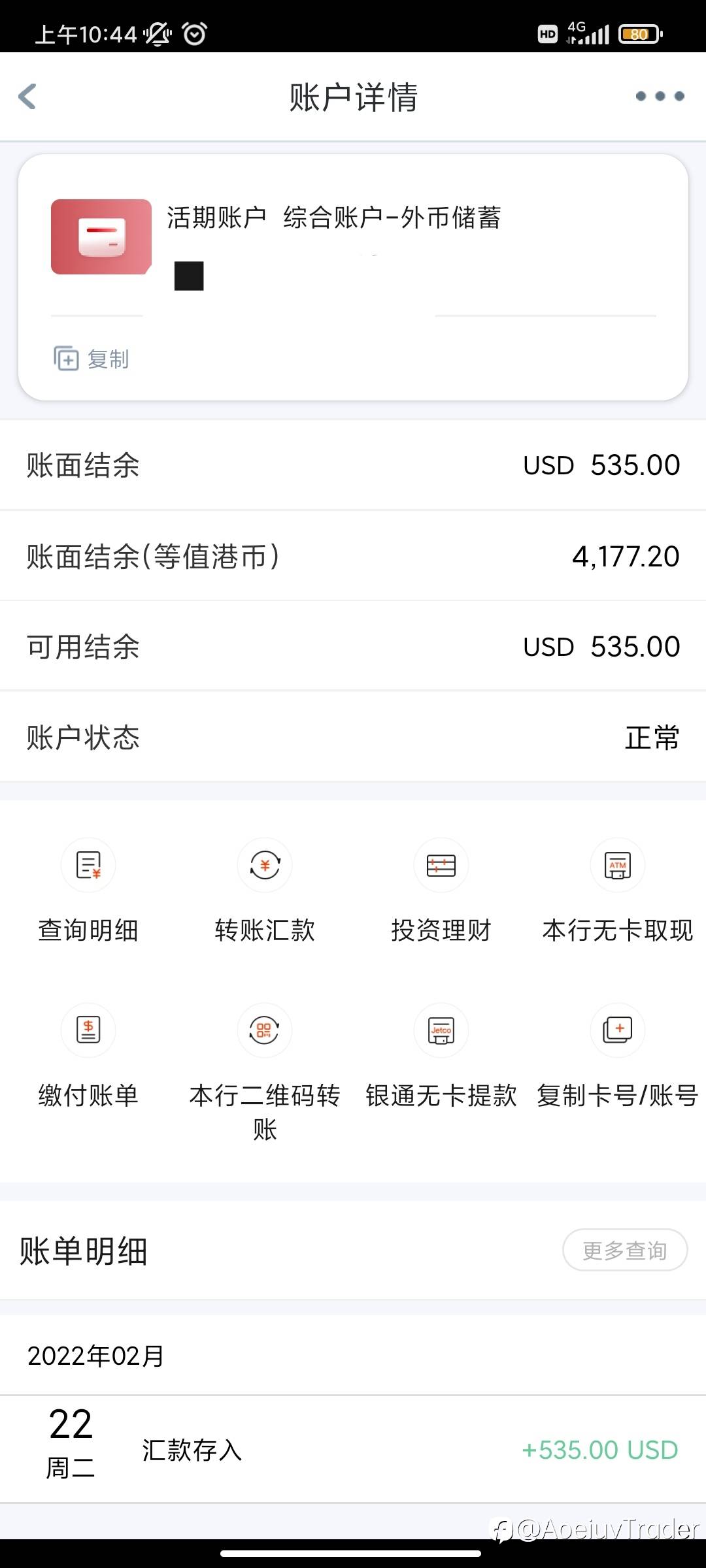Copy the account number with 复制
This screenshot has height=1568, width=706.
pyautogui.click(x=91, y=359)
